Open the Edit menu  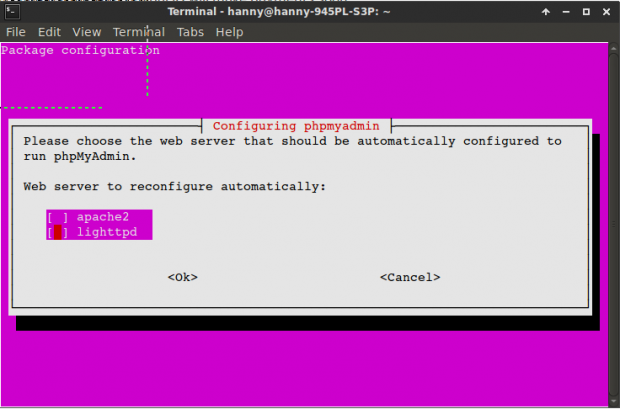[49, 32]
